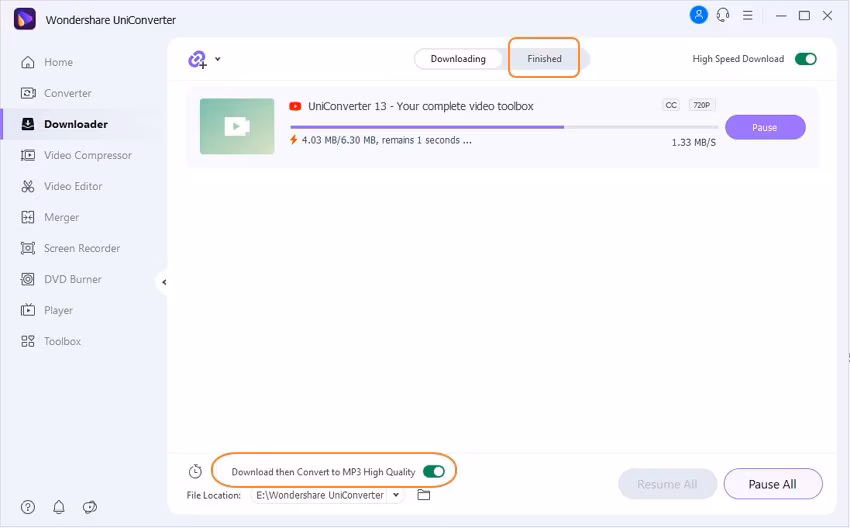Click the Home house icon
Viewport: 850px width, 528px height.
click(x=28, y=62)
